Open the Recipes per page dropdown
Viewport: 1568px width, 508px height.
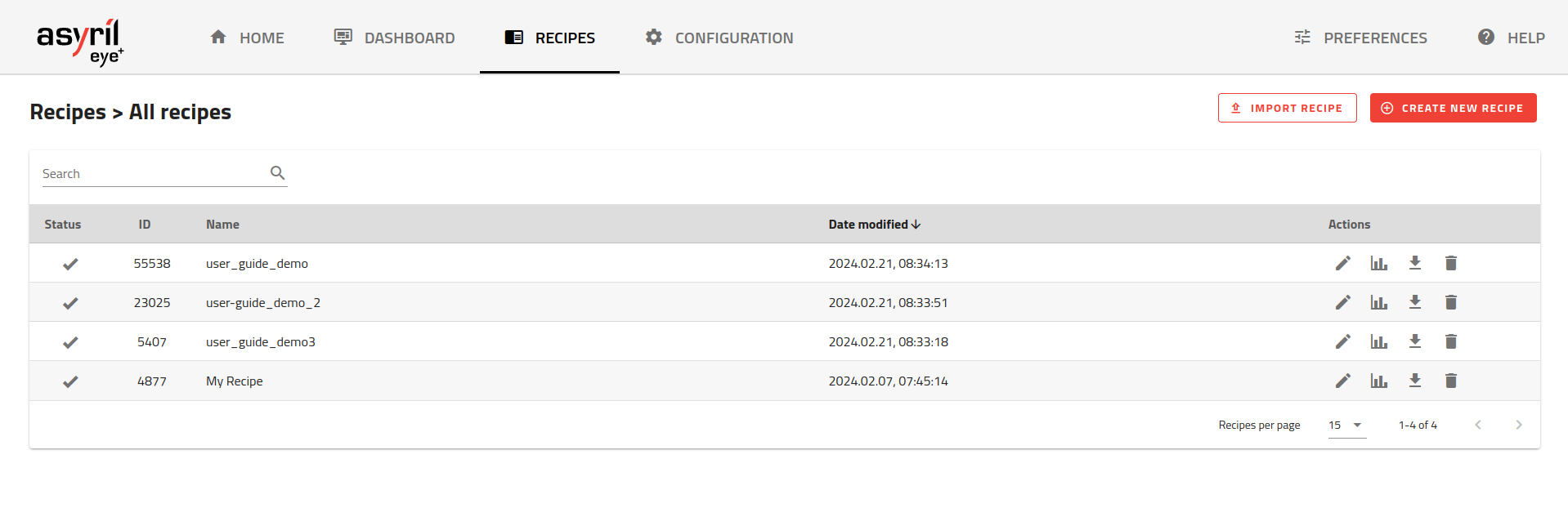click(x=1346, y=425)
